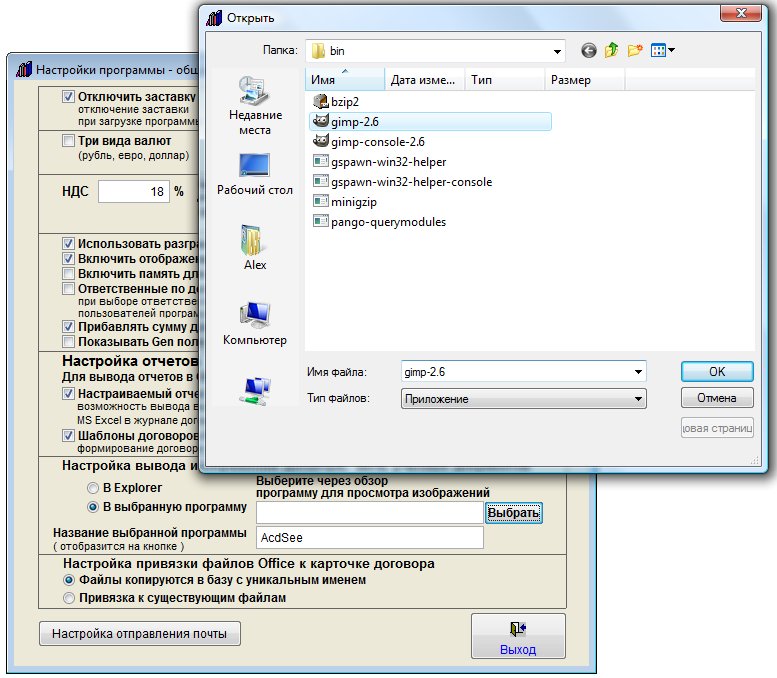
Task: Sort files by Дата изменения column
Action: pos(424,80)
